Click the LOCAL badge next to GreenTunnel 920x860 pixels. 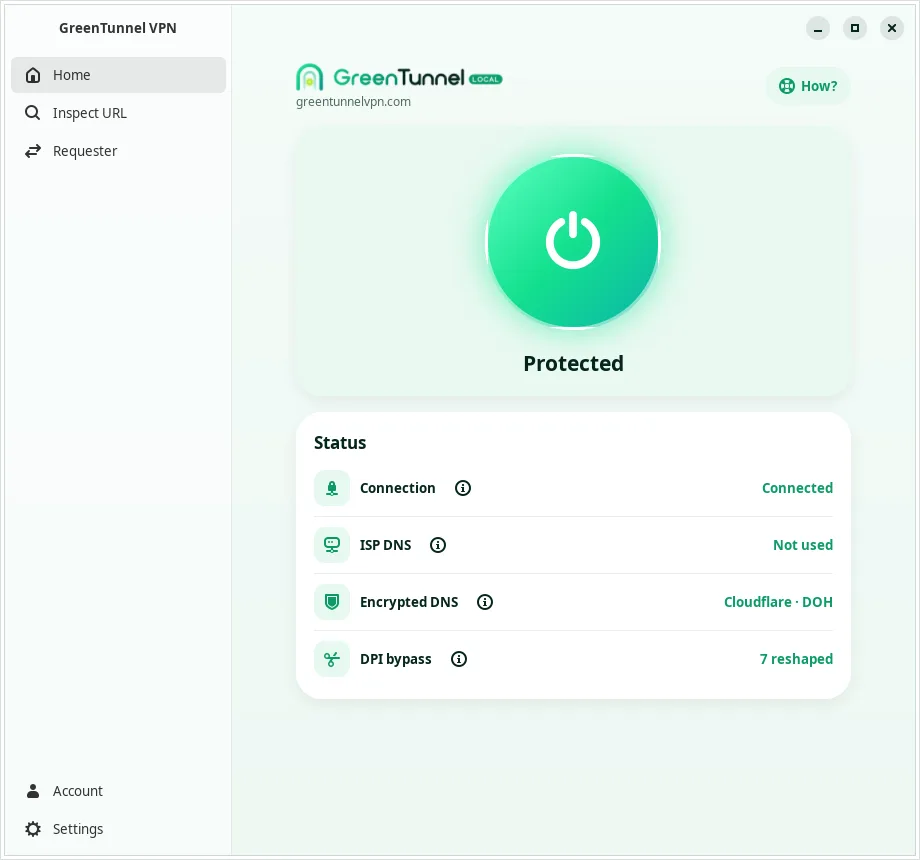point(486,79)
